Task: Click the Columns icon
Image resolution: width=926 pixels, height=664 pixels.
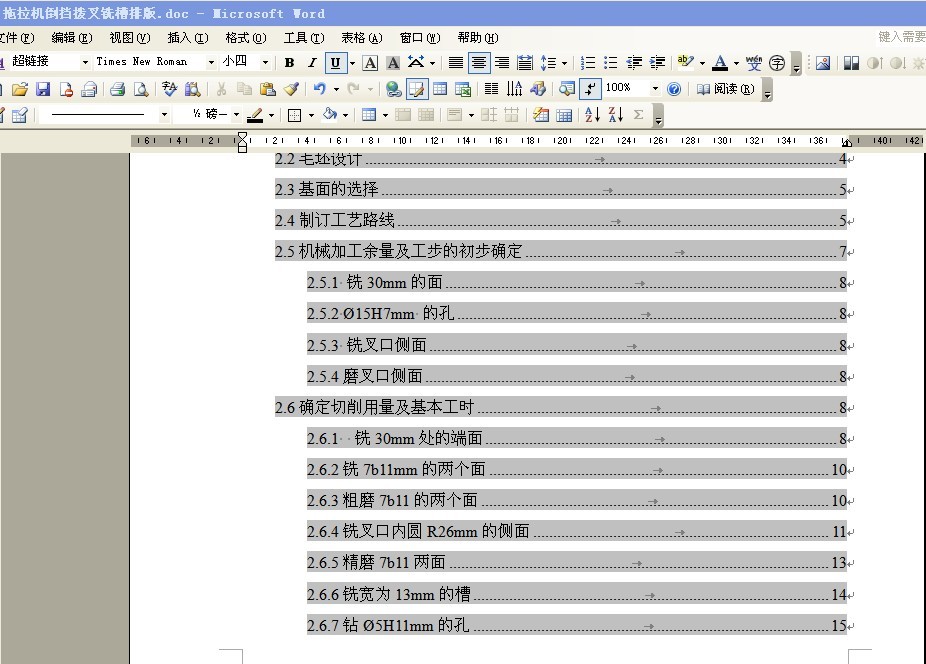Action: (x=491, y=89)
